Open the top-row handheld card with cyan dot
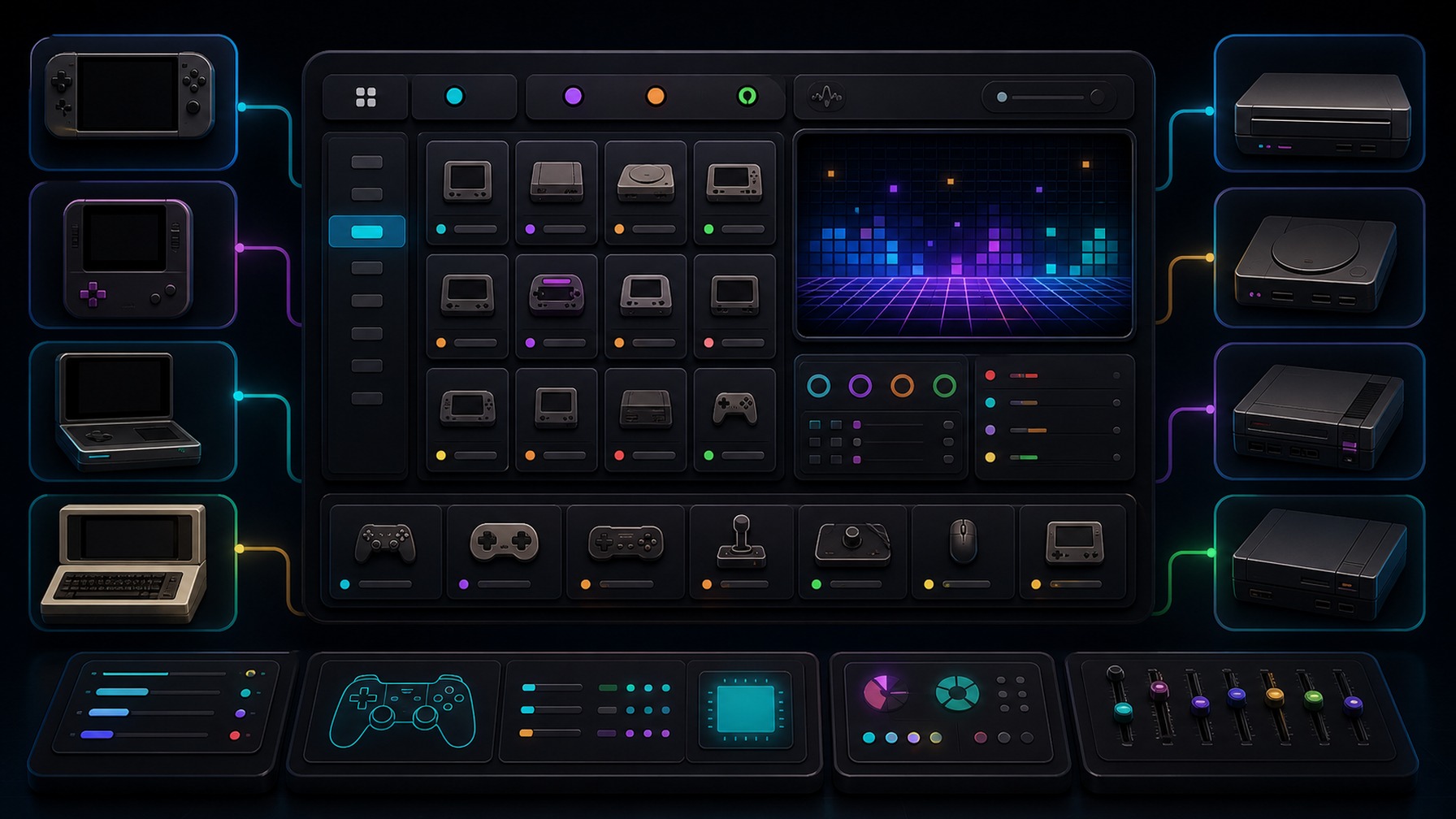The height and width of the screenshot is (819, 1456). [x=467, y=193]
